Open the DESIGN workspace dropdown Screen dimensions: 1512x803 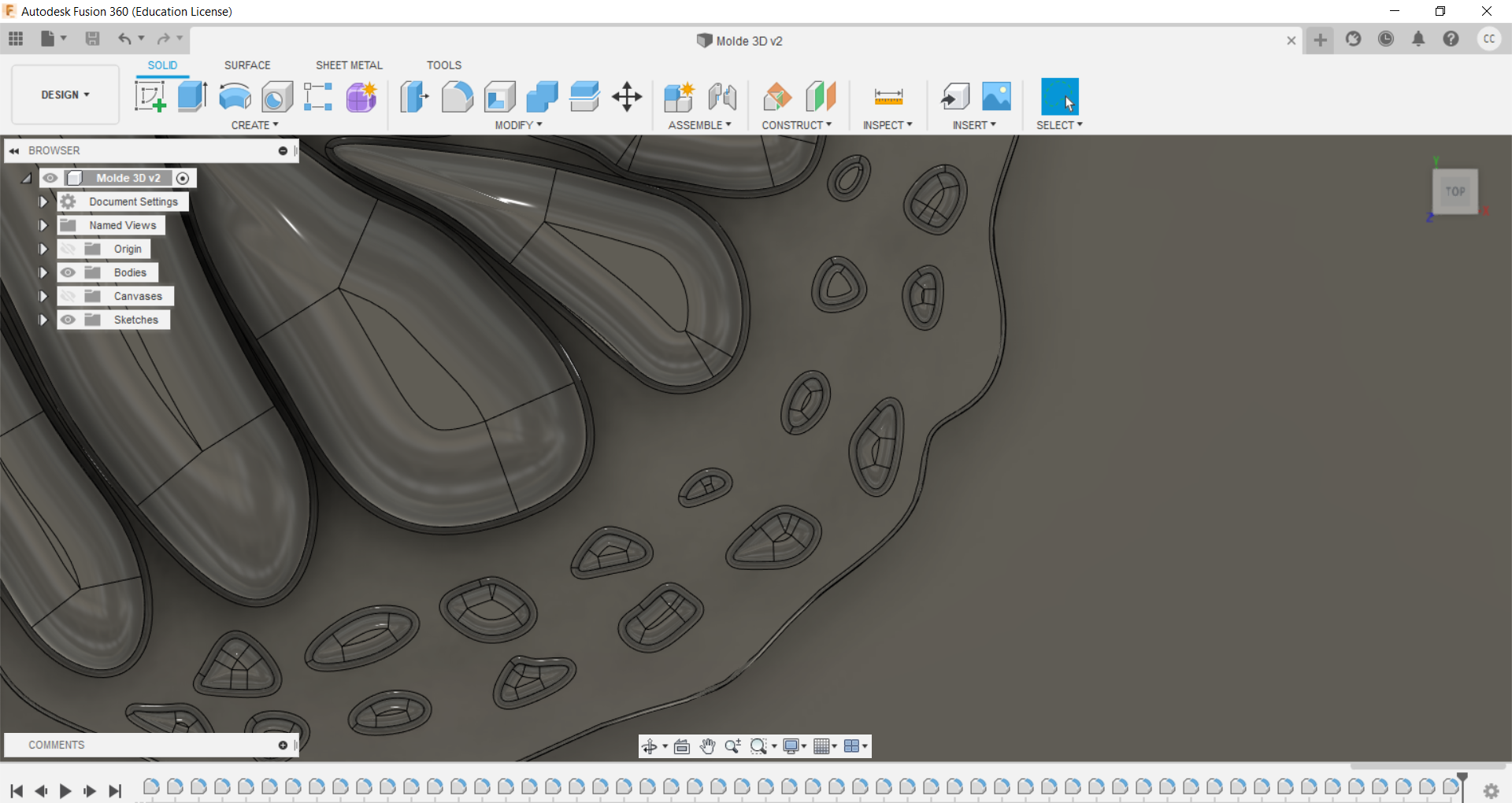point(65,94)
